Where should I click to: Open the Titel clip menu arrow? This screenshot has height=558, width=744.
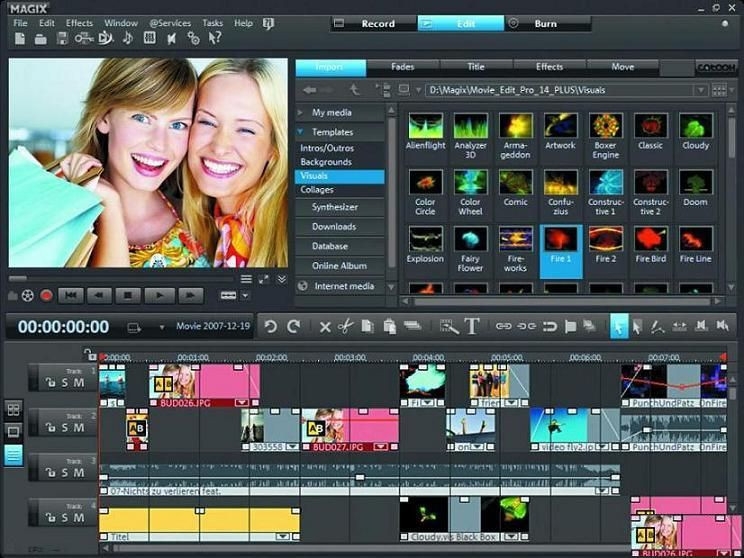283,537
